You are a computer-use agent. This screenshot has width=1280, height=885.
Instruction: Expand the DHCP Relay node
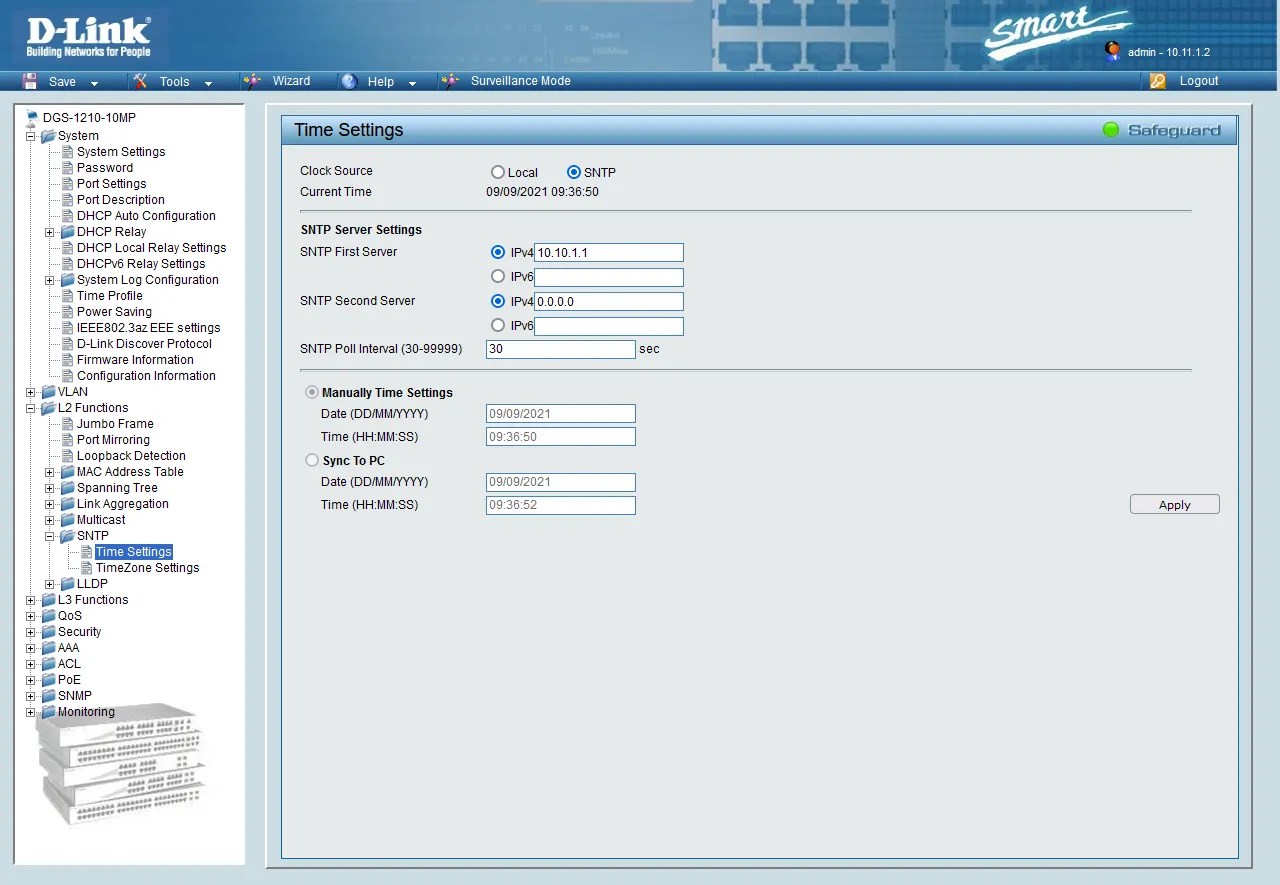pos(50,232)
